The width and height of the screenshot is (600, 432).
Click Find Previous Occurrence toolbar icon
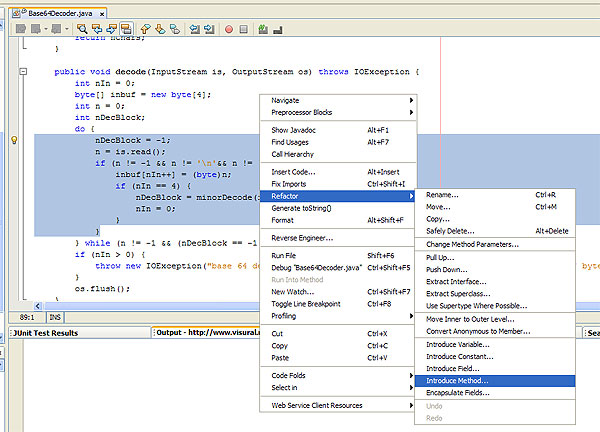tap(97, 29)
